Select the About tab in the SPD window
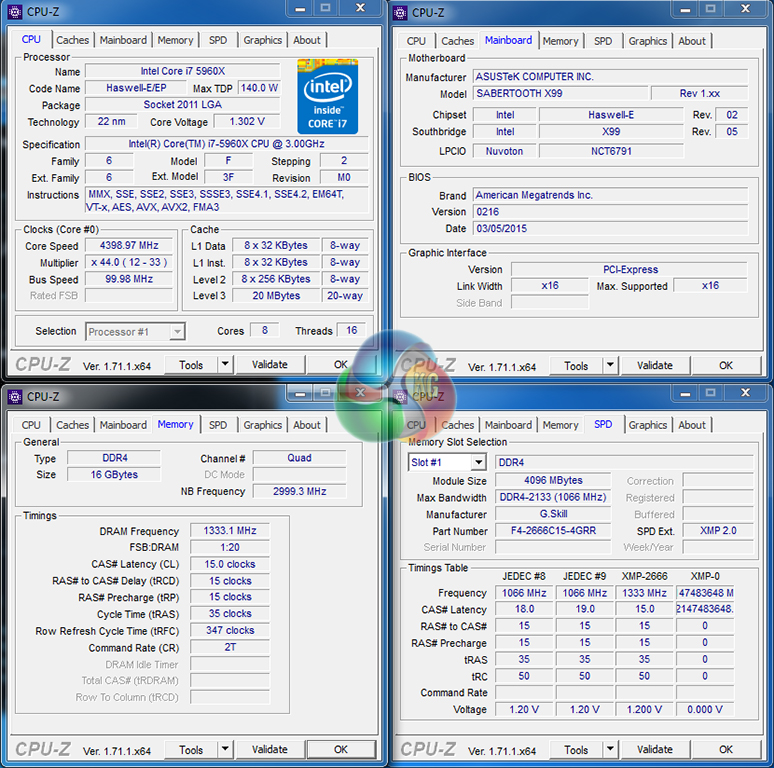Viewport: 774px width, 768px height. tap(692, 425)
